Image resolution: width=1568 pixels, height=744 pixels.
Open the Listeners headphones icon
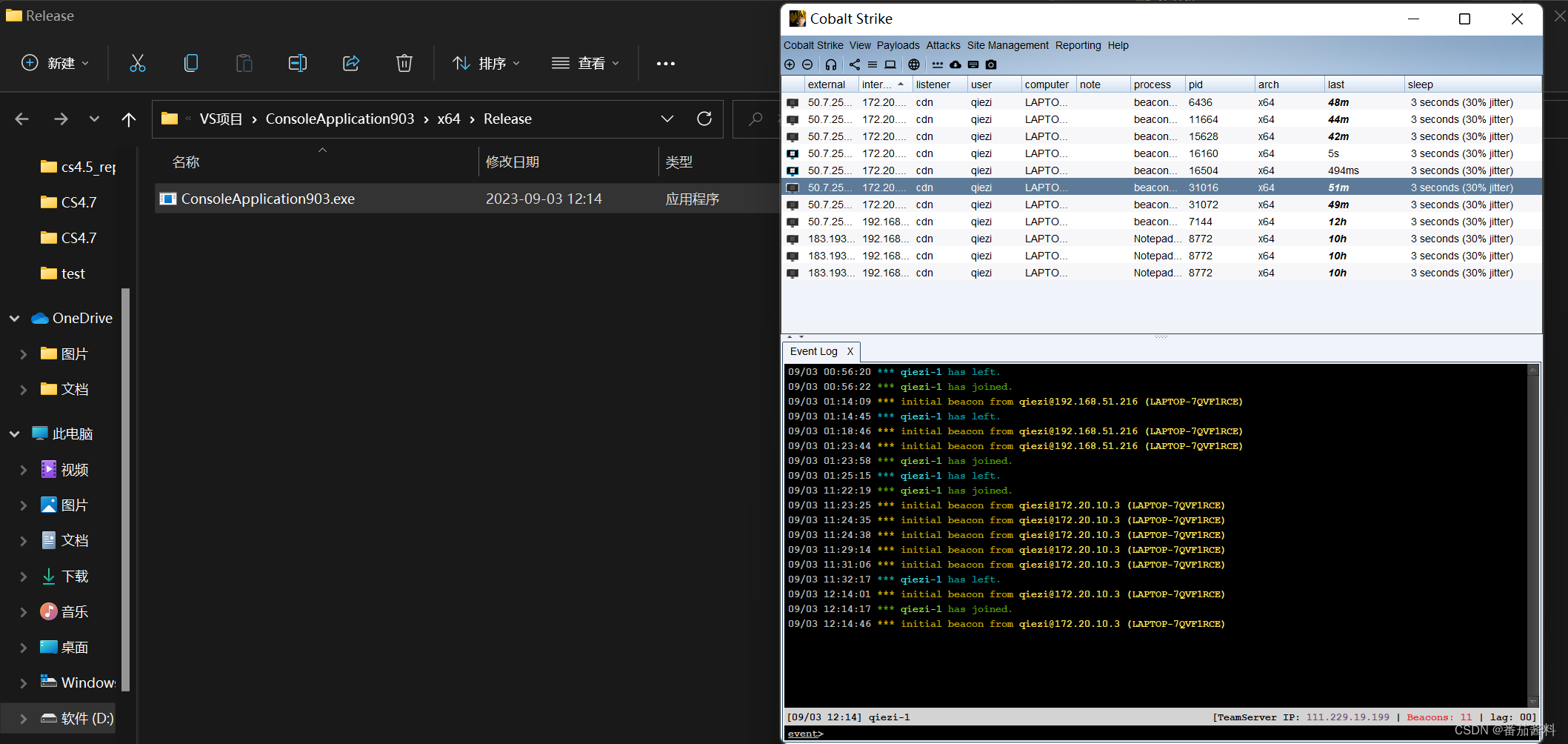point(831,64)
